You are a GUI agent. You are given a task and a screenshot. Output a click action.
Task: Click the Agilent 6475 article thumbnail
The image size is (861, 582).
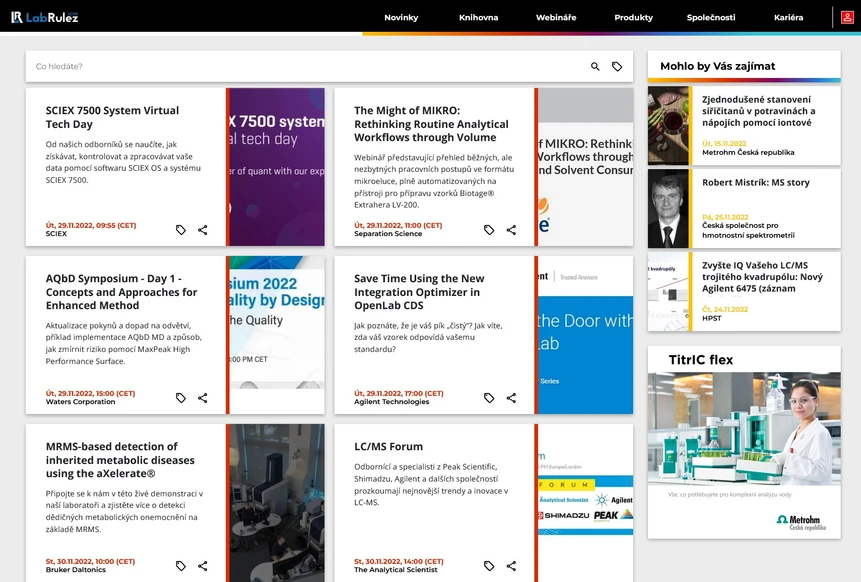(x=668, y=292)
